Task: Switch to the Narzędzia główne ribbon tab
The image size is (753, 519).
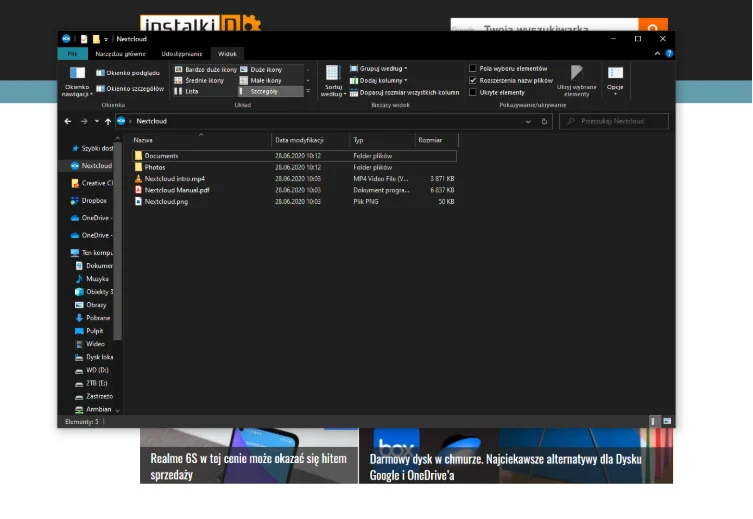Action: [x=121, y=54]
